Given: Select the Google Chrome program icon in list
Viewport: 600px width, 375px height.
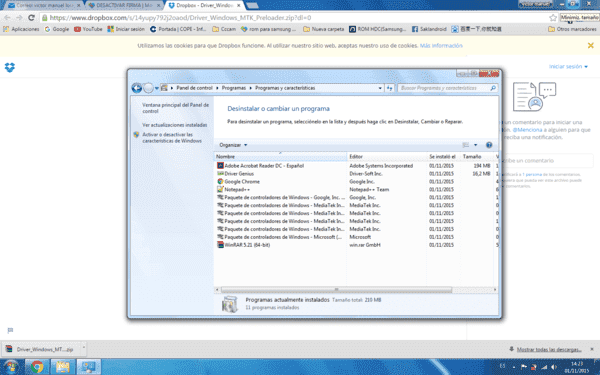Looking at the screenshot, I should tap(220, 181).
